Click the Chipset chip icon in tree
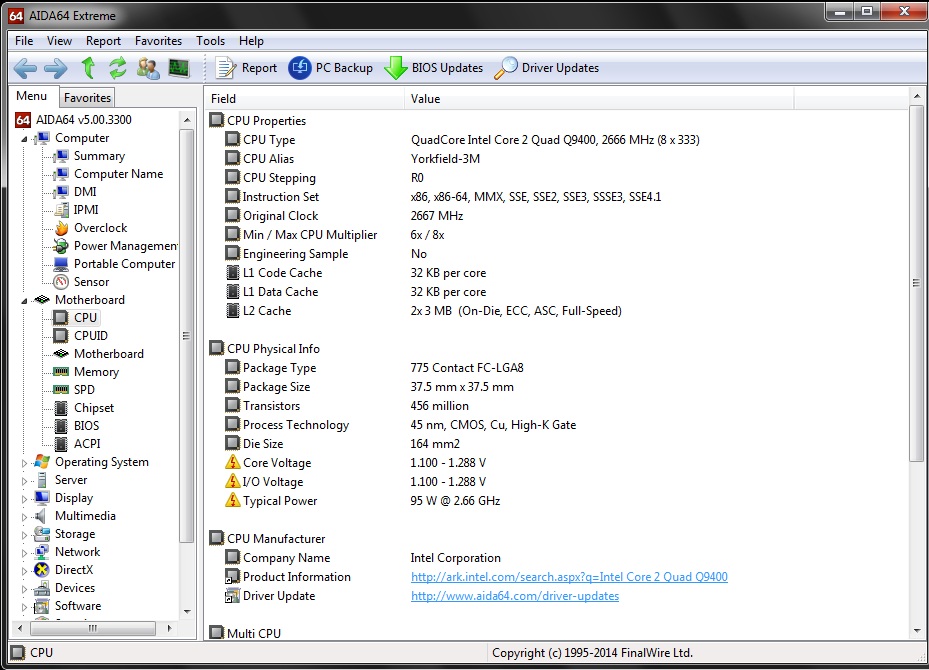The width and height of the screenshot is (929, 670). (61, 408)
